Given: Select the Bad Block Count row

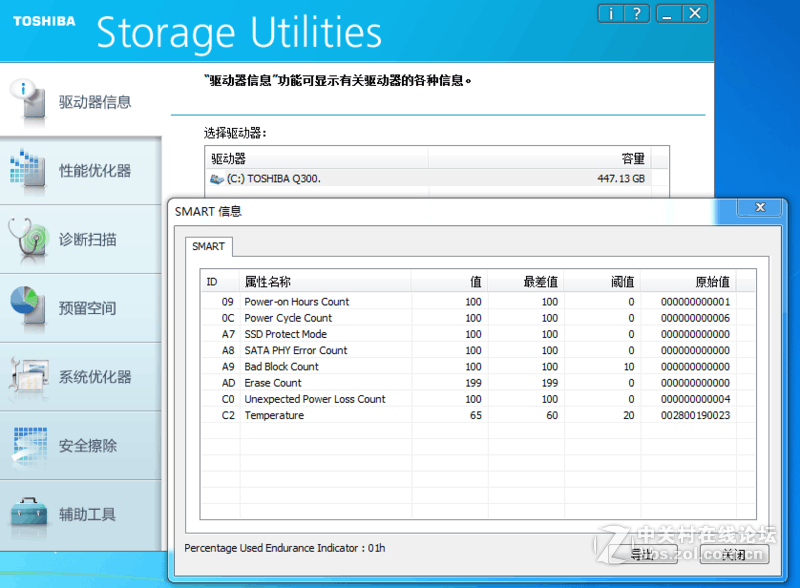Looking at the screenshot, I should [281, 367].
